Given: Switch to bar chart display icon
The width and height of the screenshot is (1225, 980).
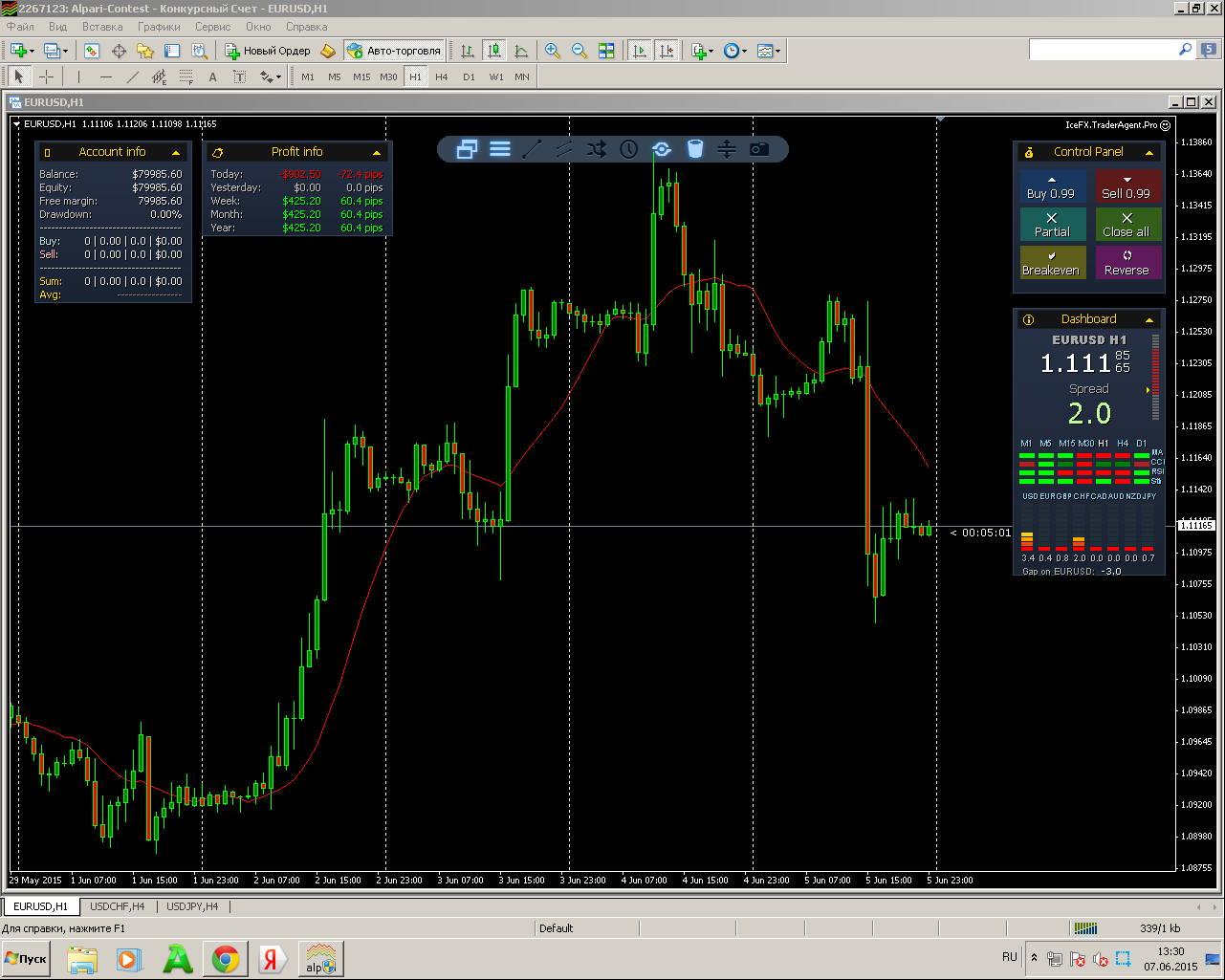Looking at the screenshot, I should 468,51.
